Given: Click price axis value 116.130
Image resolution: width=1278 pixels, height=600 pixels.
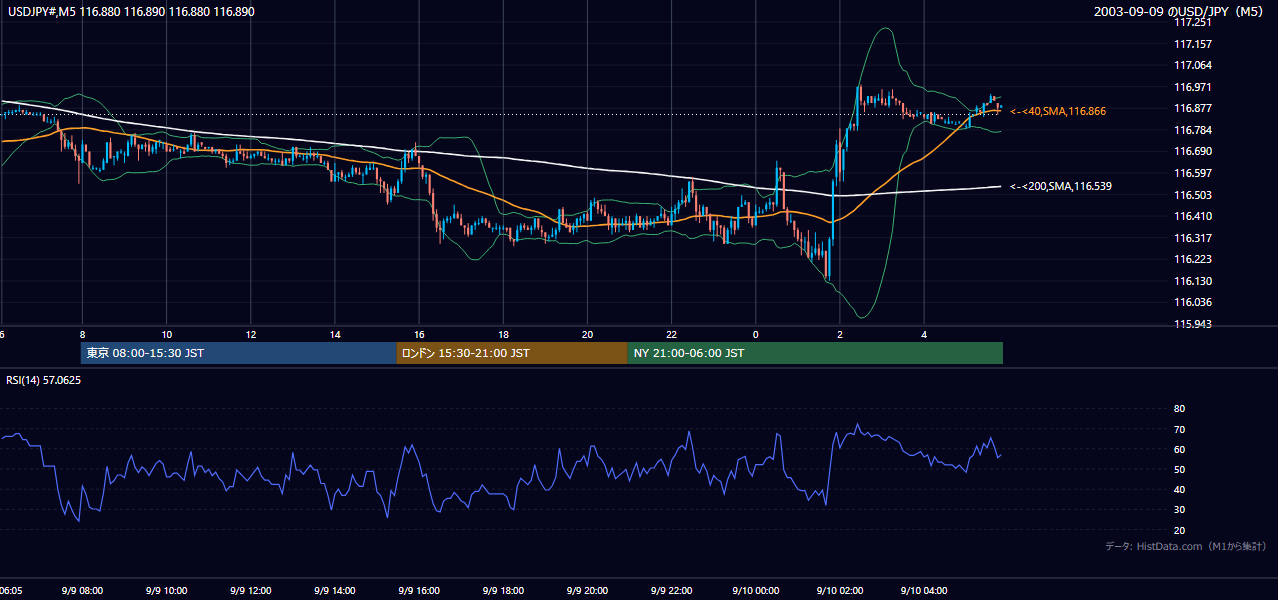Looking at the screenshot, I should [1192, 281].
